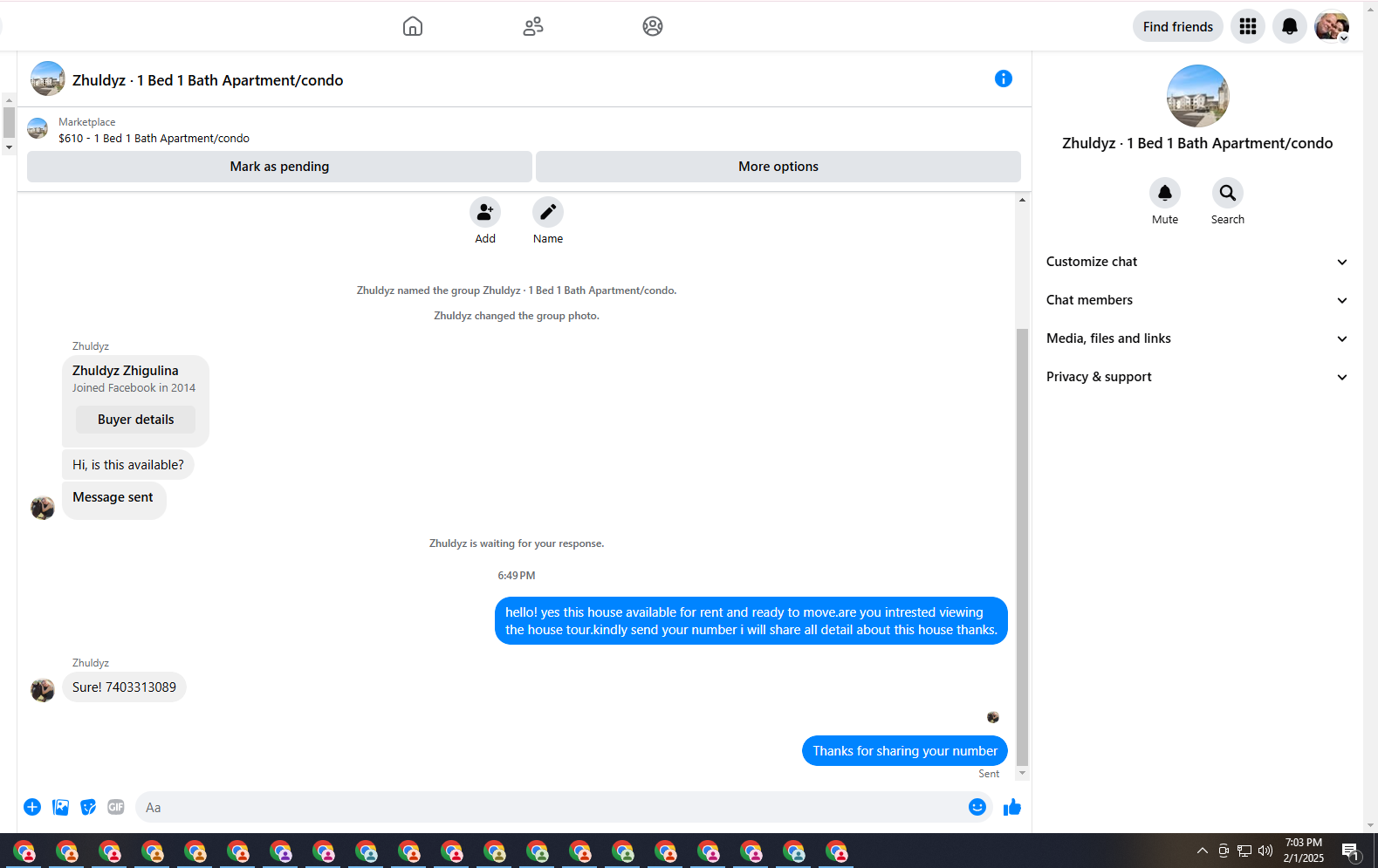Mute the conversation in the side panel

[x=1165, y=193]
